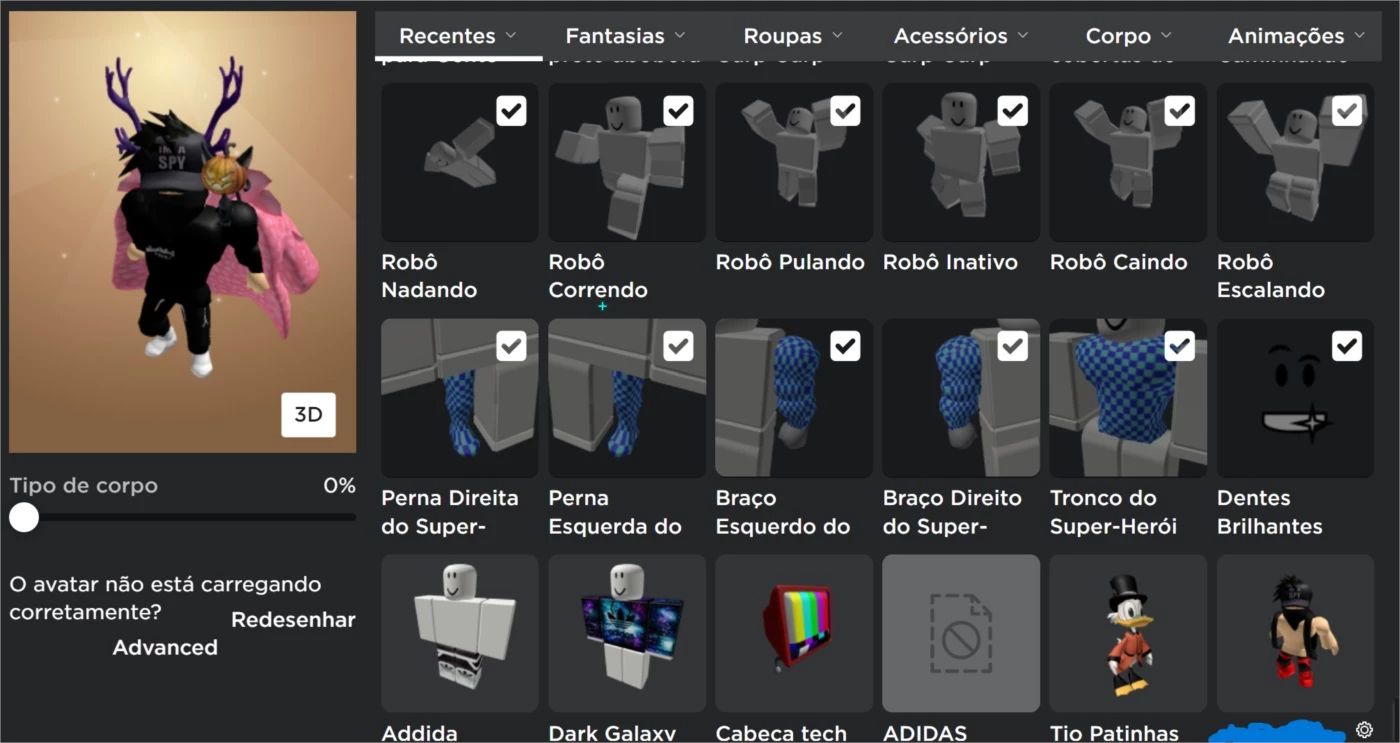The image size is (1400, 743).
Task: Toggle the 3D avatar view button
Action: point(308,415)
